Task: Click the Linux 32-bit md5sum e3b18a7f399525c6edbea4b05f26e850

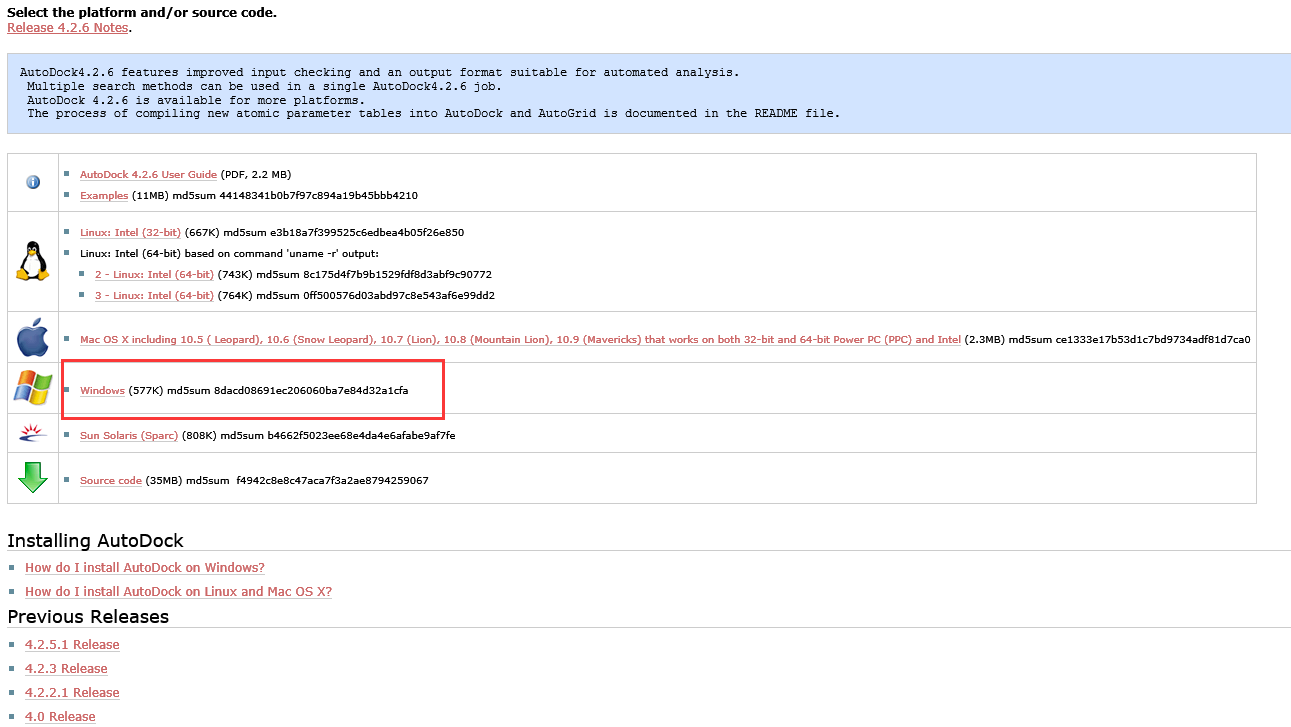Action: [x=343, y=233]
